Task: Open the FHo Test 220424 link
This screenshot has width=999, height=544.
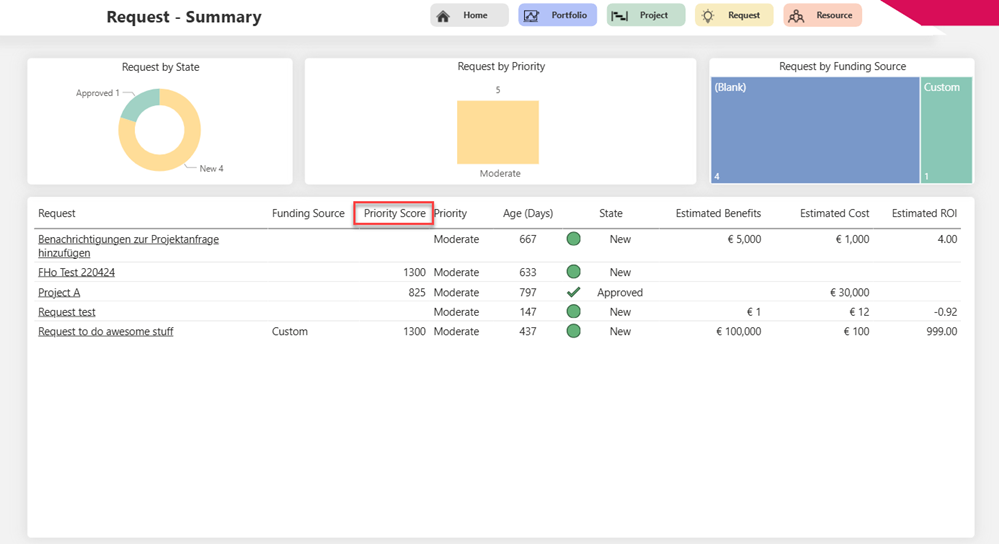Action: pos(76,272)
